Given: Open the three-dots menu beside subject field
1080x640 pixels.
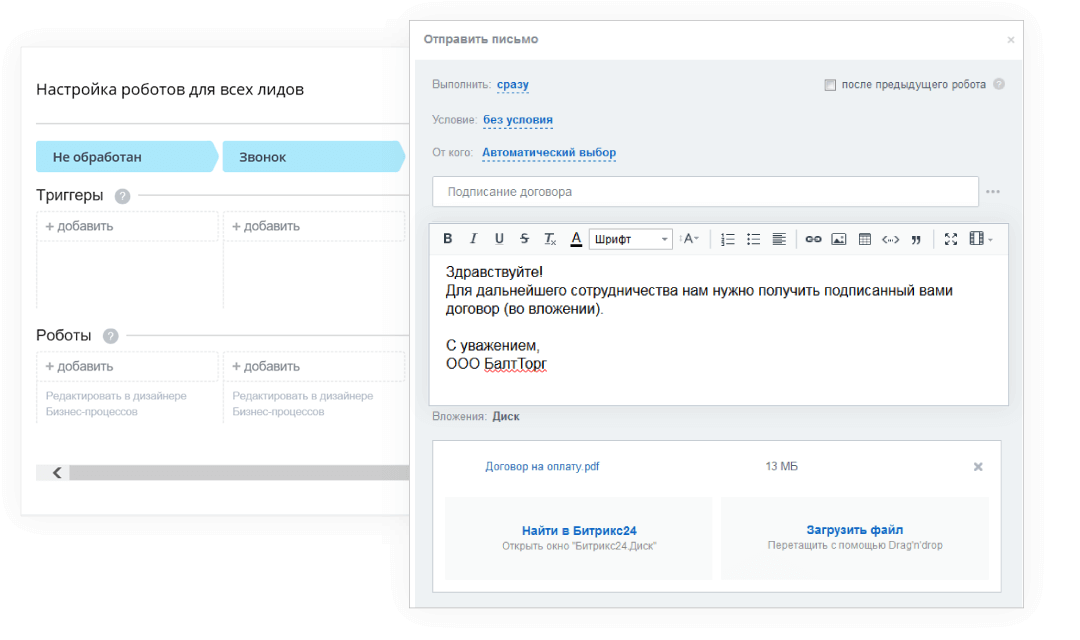Looking at the screenshot, I should point(993,192).
